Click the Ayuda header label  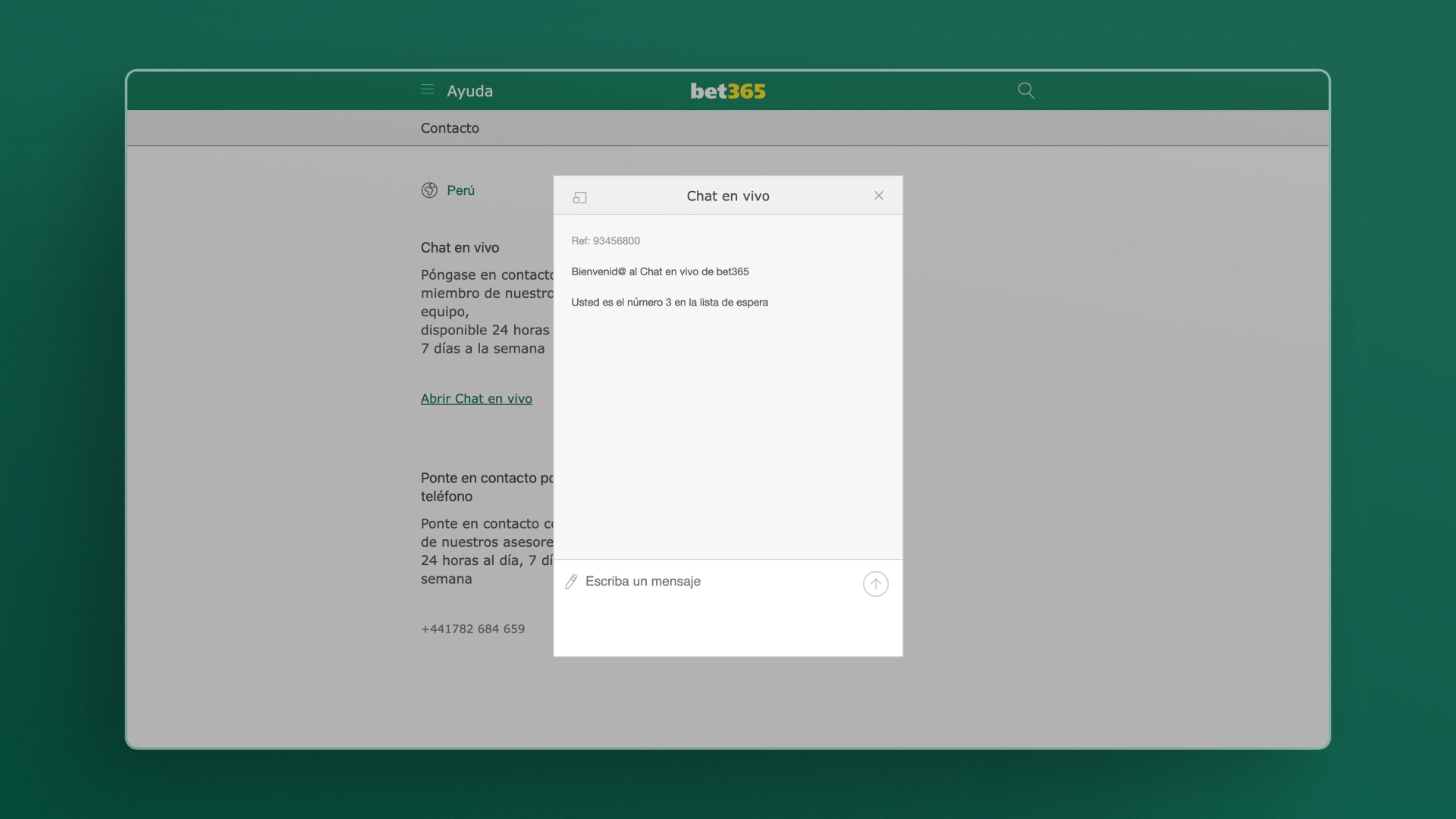[470, 91]
